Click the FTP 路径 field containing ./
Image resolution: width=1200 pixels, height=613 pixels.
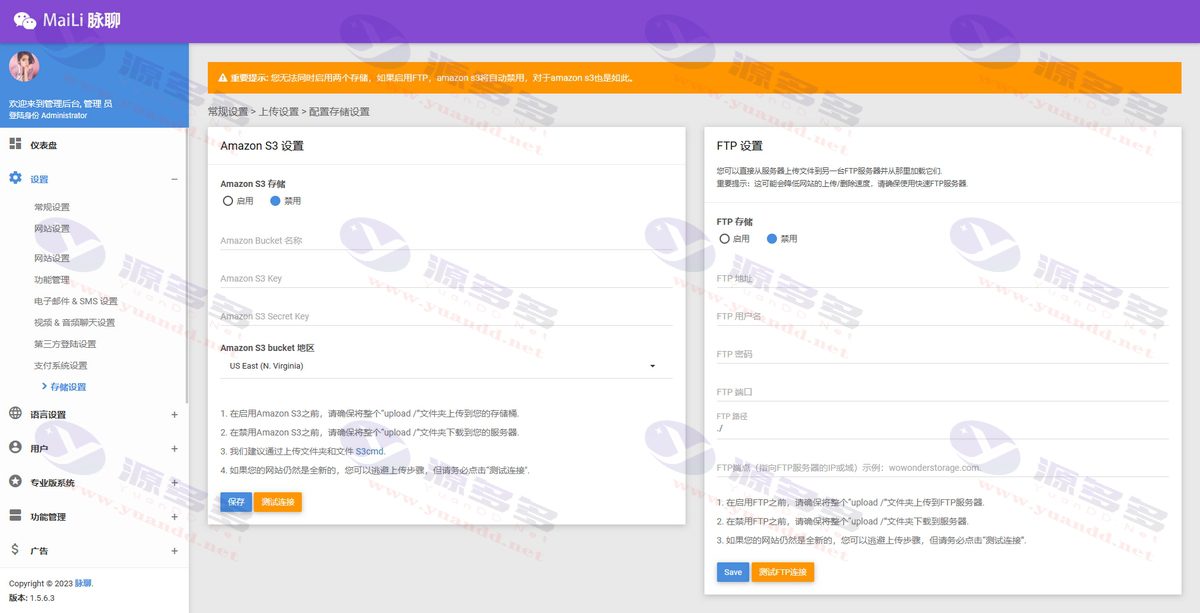(942, 428)
